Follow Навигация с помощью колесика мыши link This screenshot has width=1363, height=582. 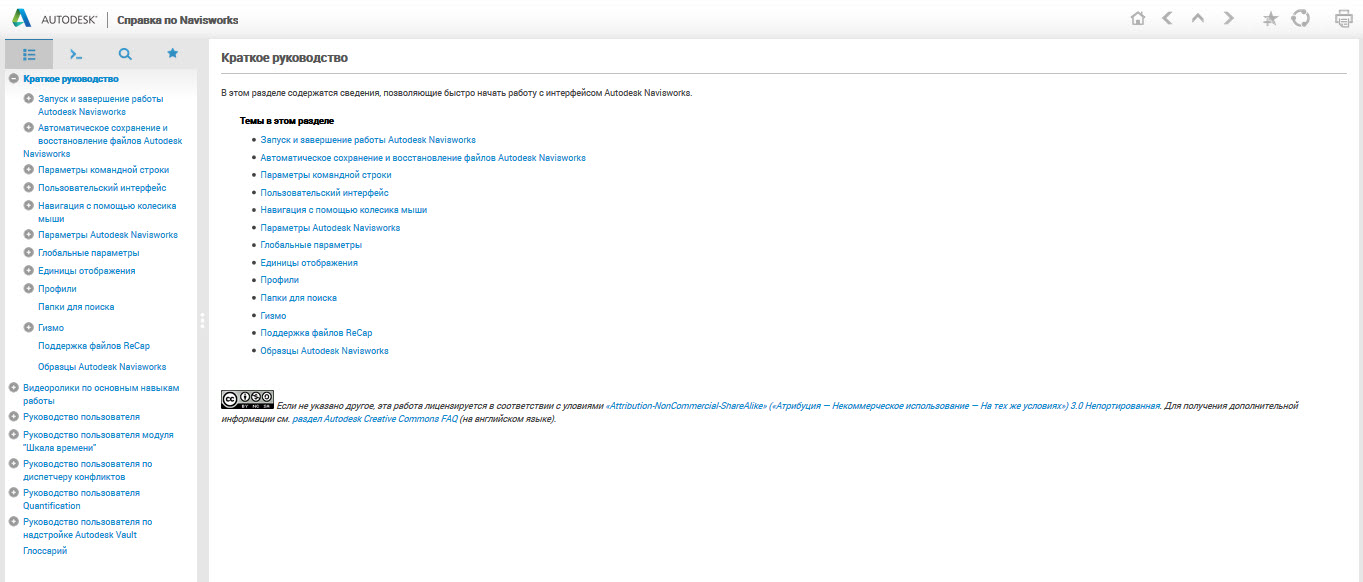coord(344,210)
